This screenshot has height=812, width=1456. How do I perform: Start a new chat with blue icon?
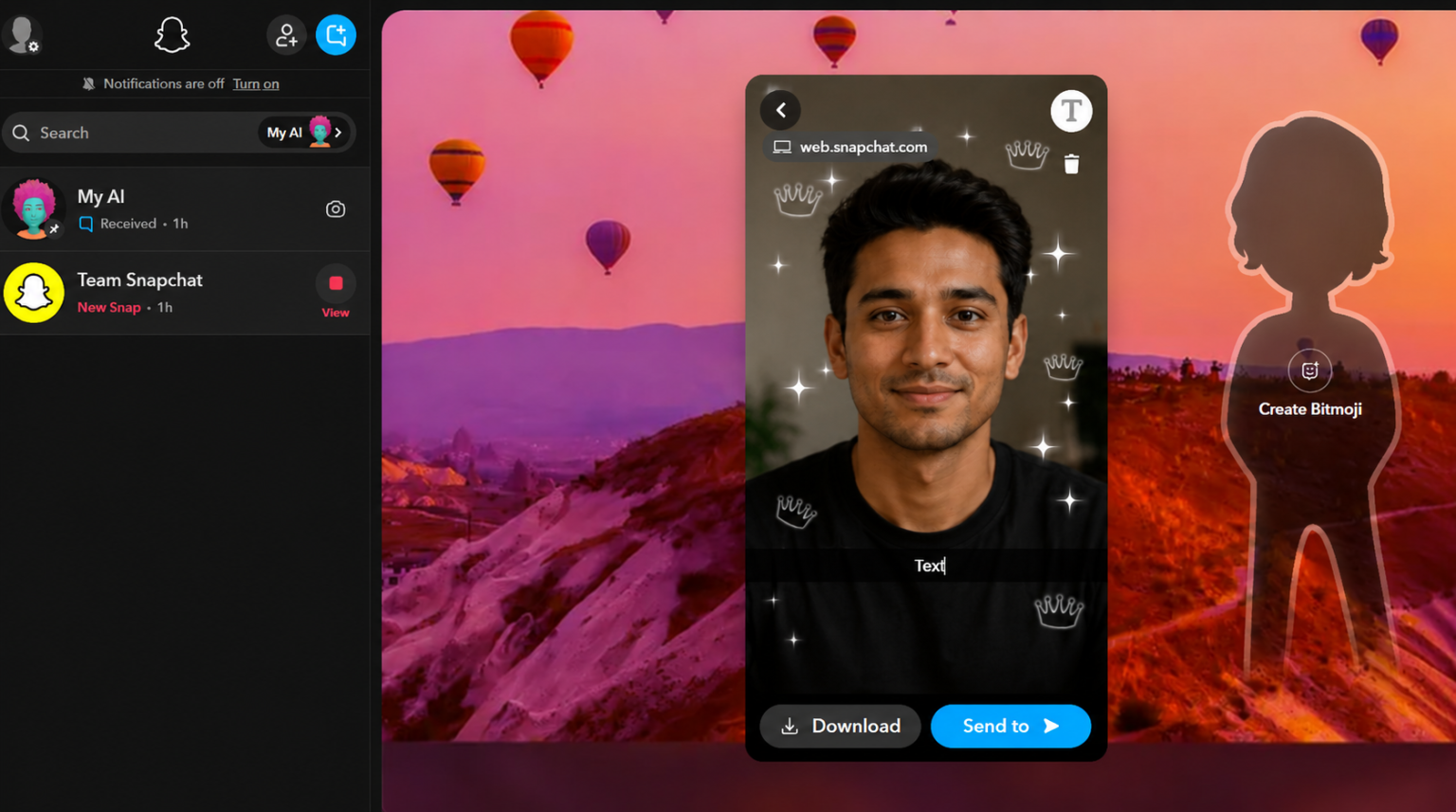[x=336, y=35]
